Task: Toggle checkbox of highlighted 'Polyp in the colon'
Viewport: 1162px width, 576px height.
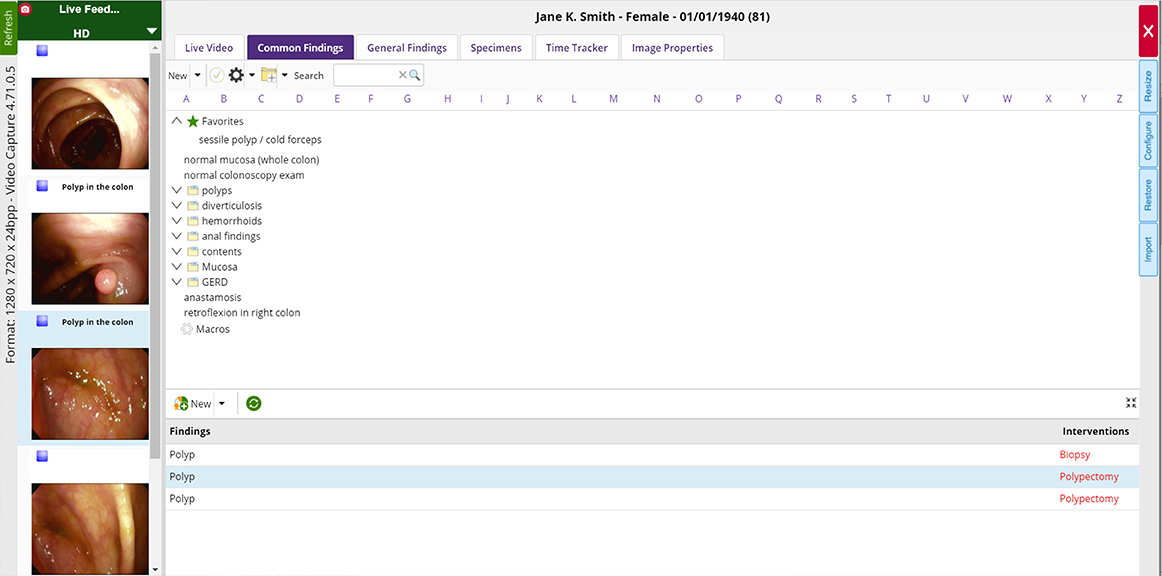Action: point(42,321)
